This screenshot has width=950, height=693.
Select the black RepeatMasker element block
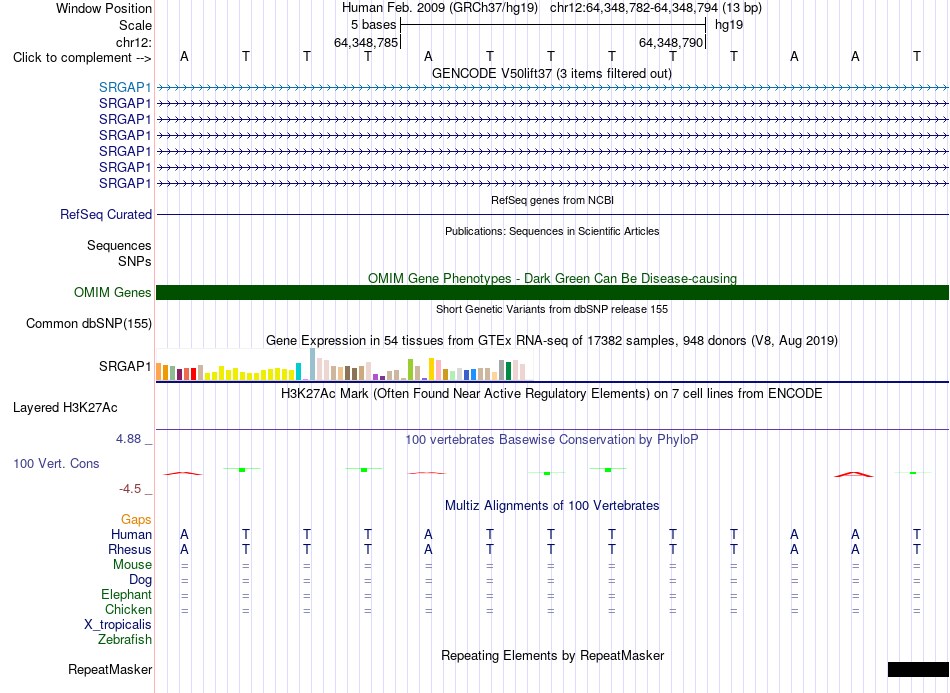click(x=918, y=669)
